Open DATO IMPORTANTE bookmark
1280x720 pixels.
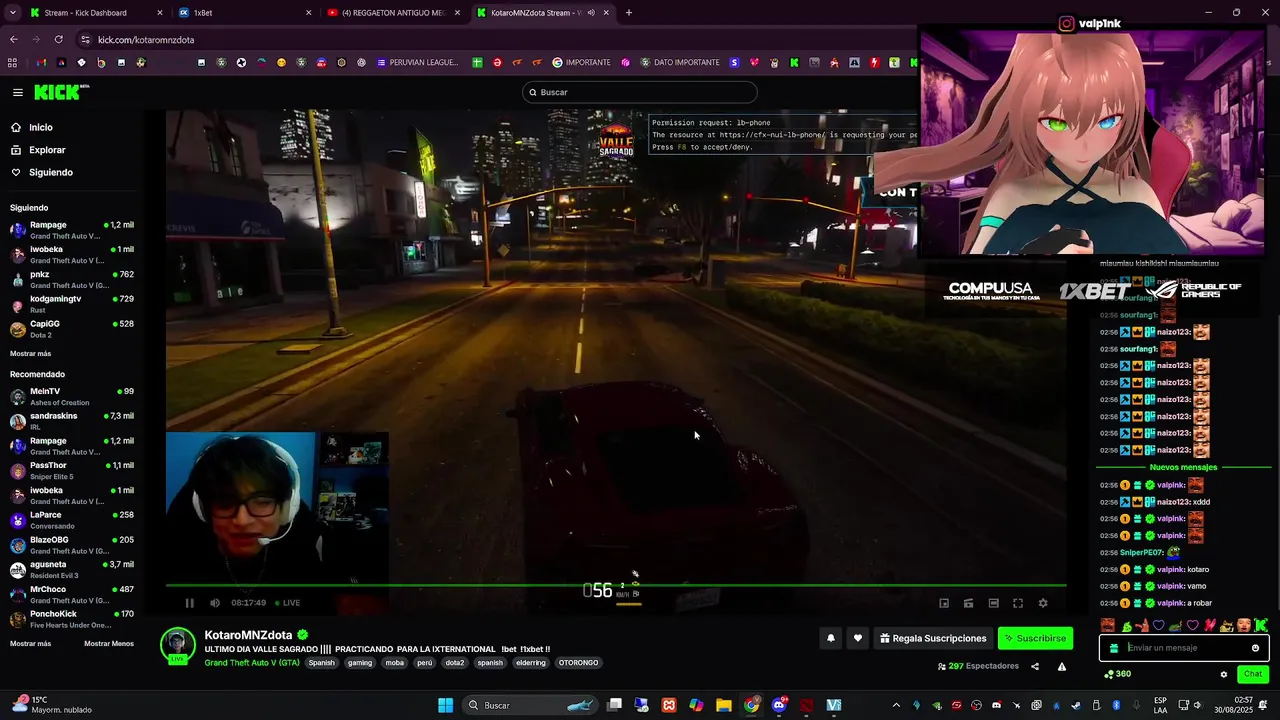(x=679, y=62)
